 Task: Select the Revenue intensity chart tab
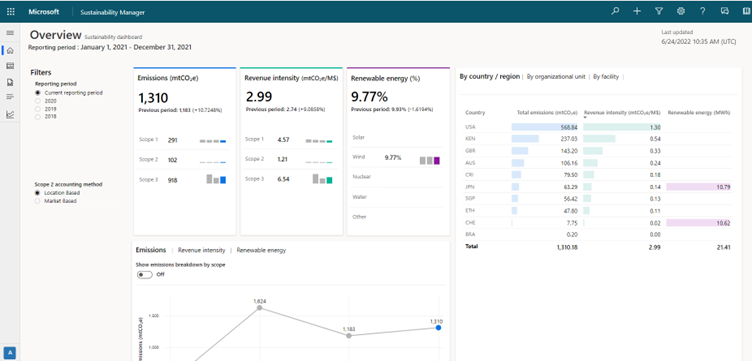(201, 250)
